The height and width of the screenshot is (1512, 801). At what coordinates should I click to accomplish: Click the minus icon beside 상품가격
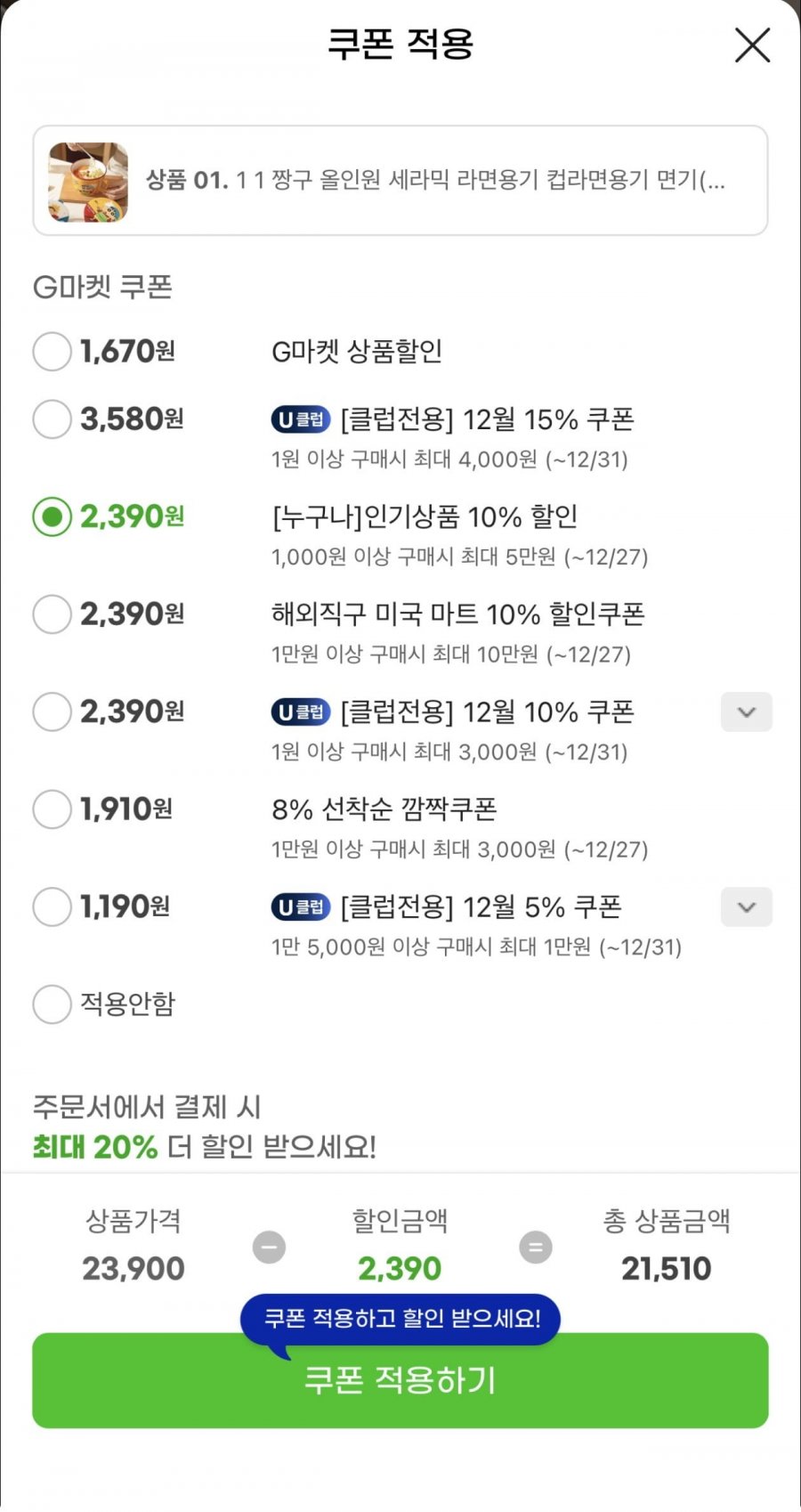coord(269,1247)
